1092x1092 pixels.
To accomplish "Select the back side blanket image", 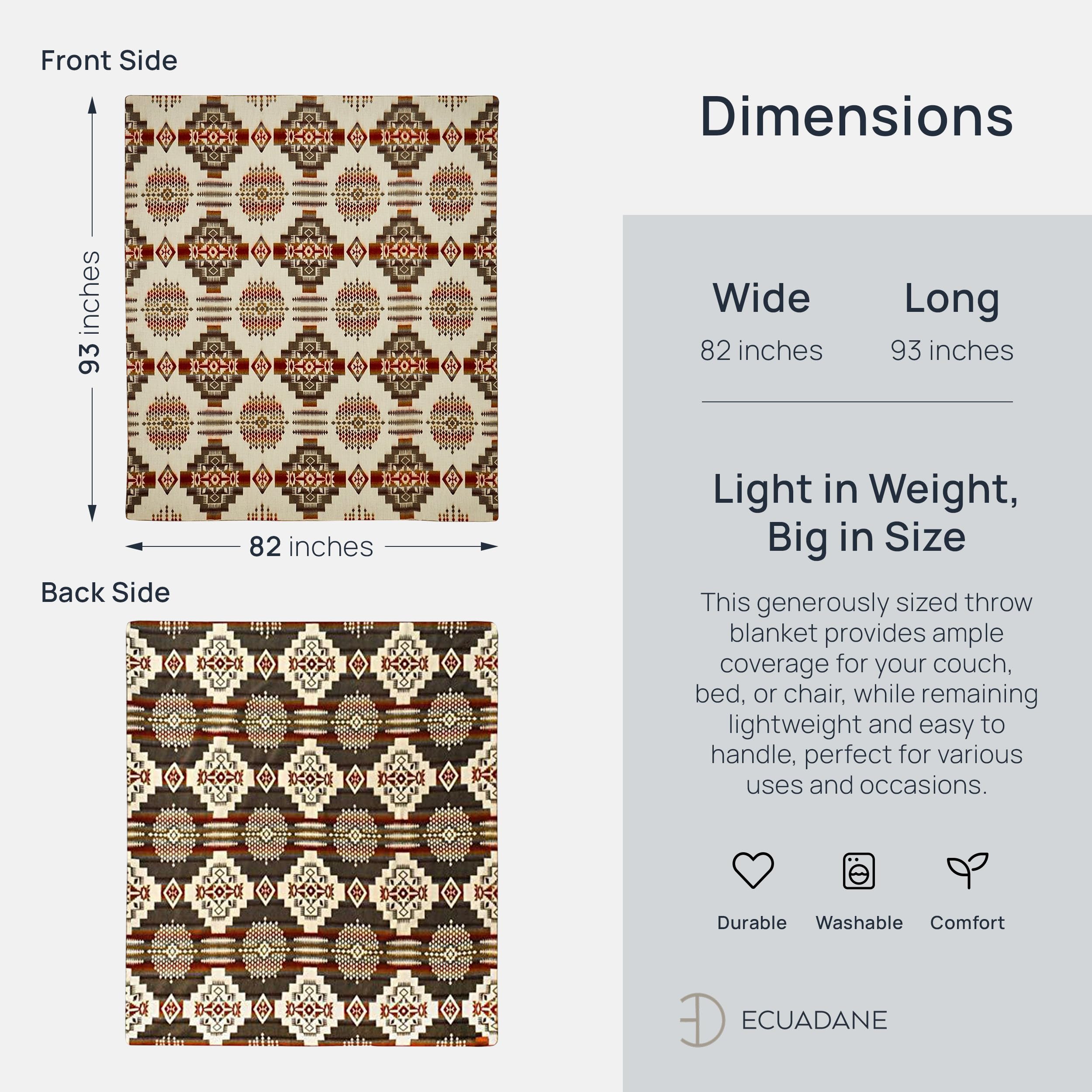I will tap(311, 834).
